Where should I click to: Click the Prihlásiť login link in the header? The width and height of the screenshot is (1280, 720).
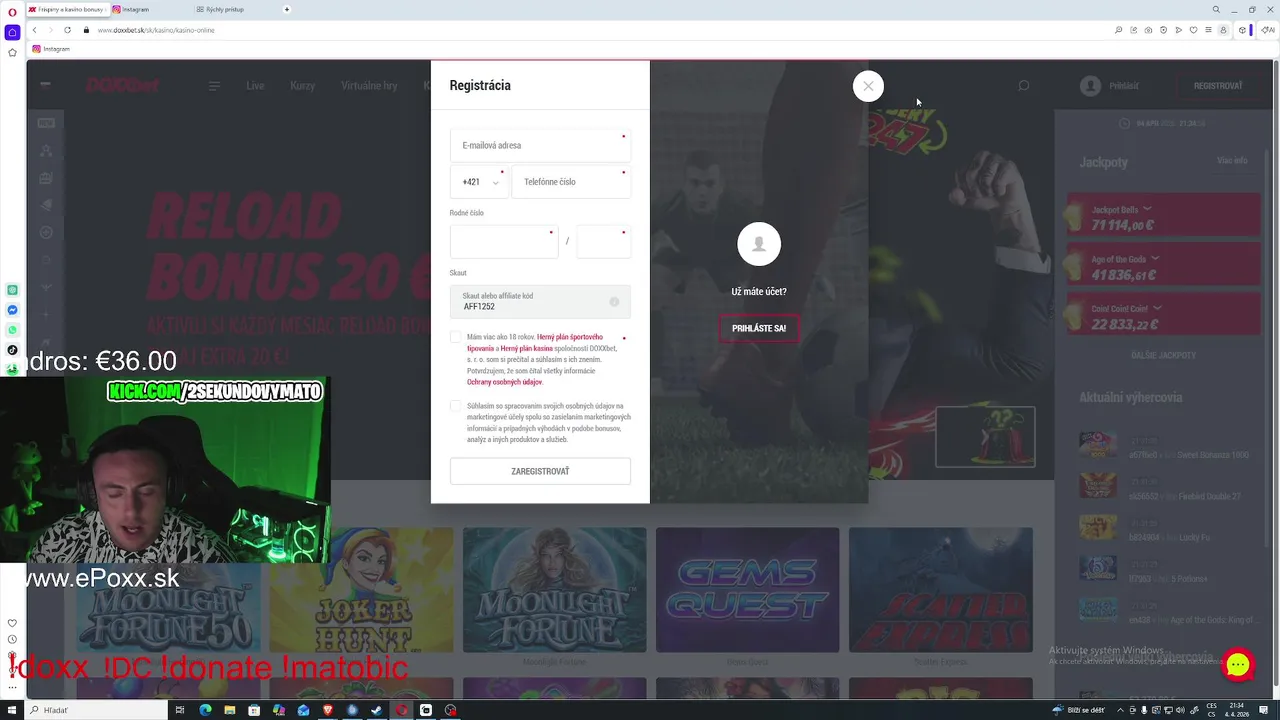pos(1124,86)
